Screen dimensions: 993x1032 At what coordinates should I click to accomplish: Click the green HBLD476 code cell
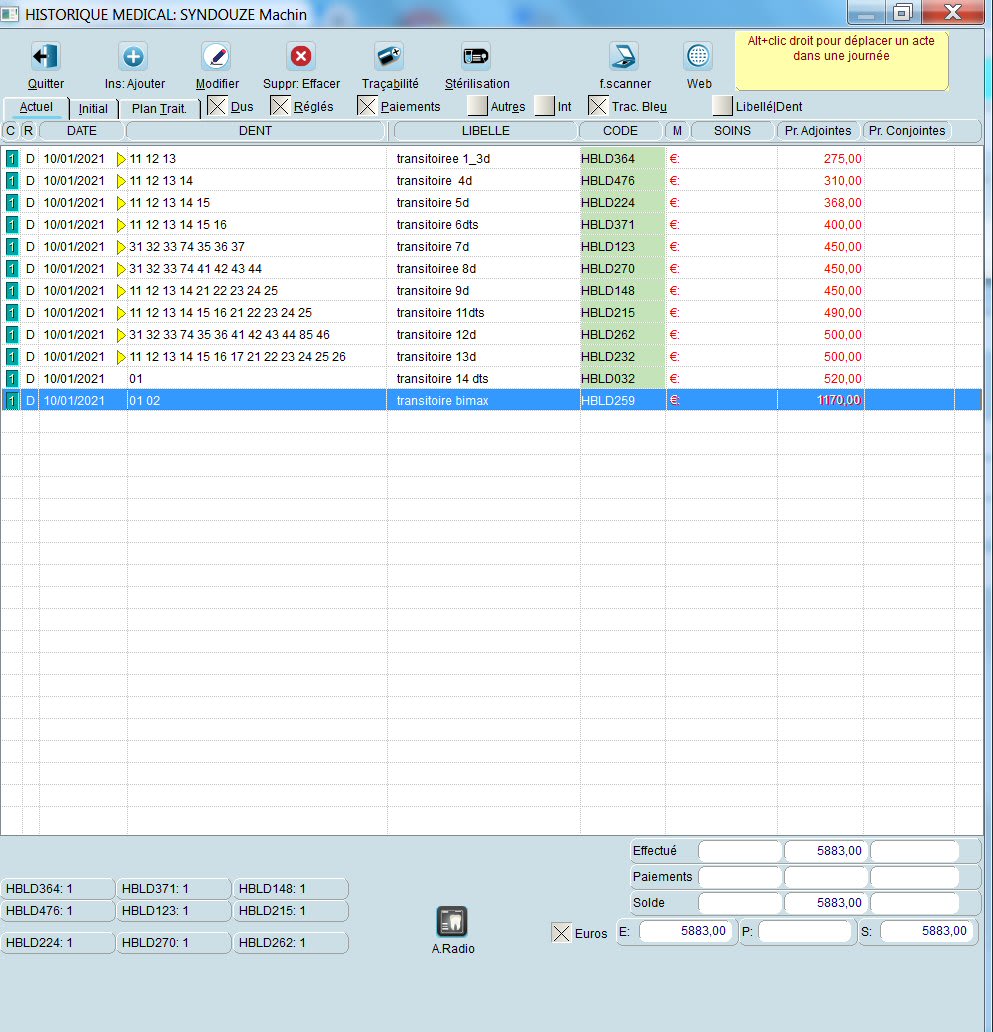click(x=622, y=181)
